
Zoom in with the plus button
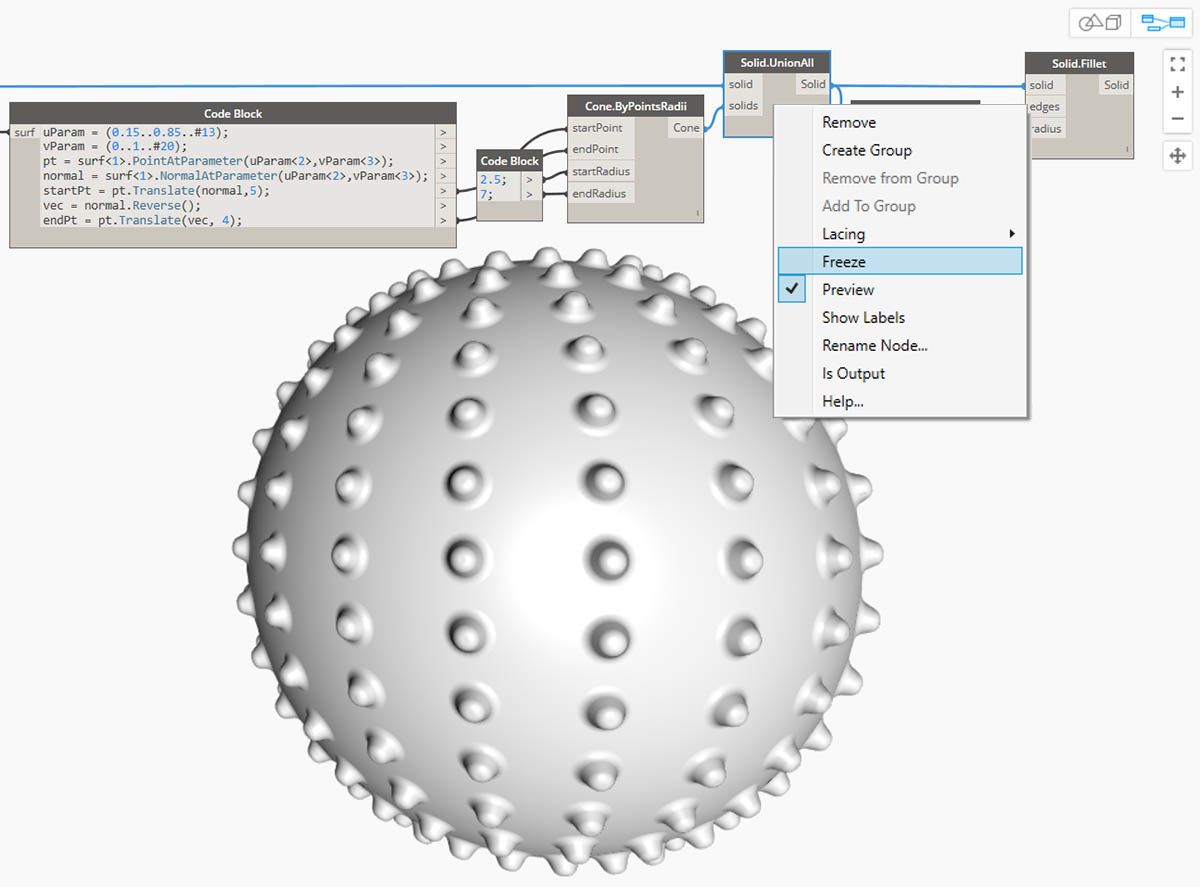tap(1177, 92)
